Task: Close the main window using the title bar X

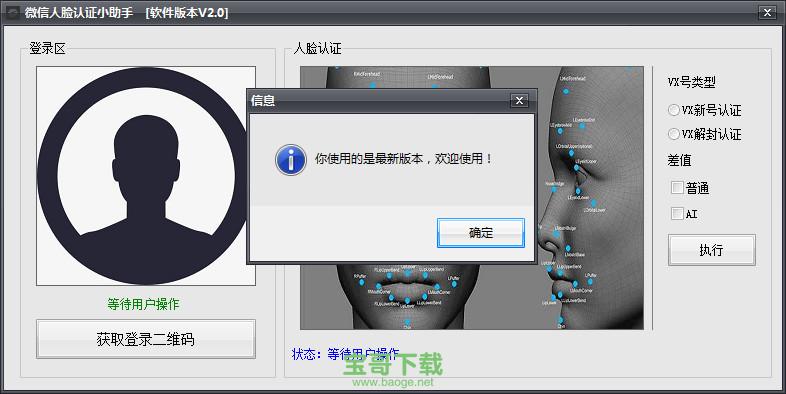Action: (767, 13)
